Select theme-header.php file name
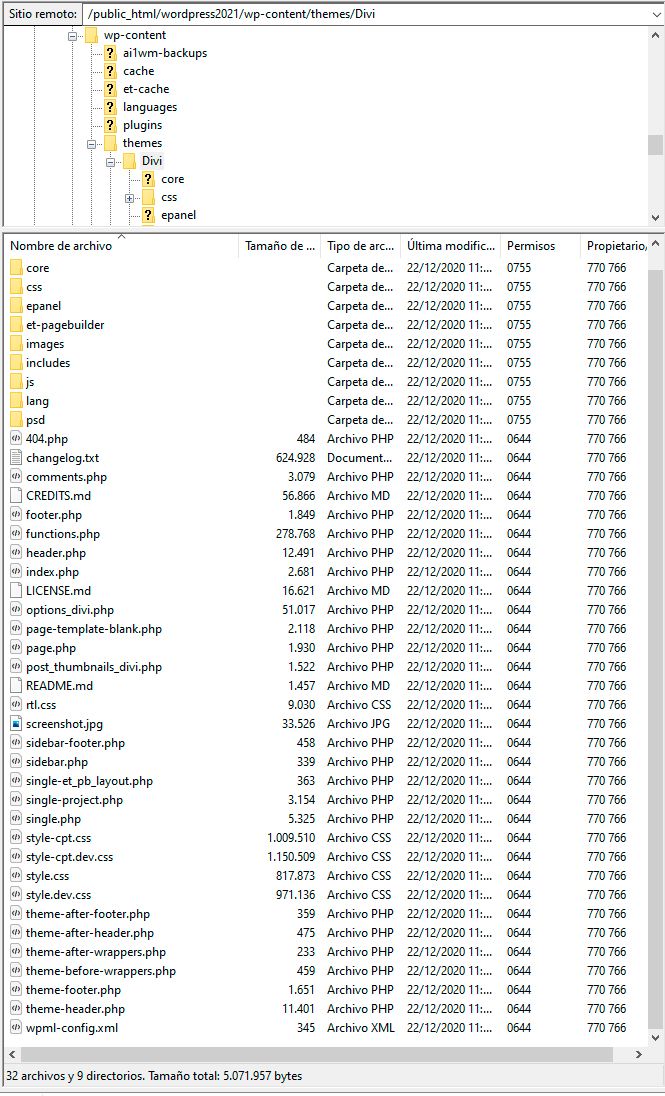This screenshot has height=1096, width=665. point(76,1009)
